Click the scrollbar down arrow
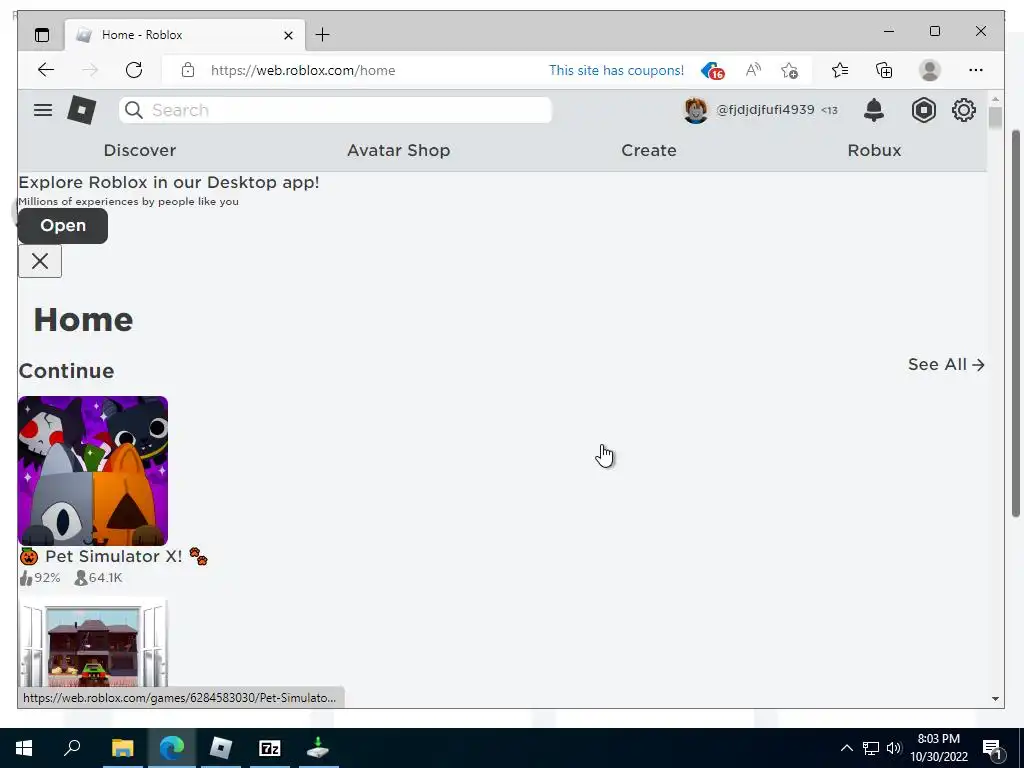The width and height of the screenshot is (1024, 768). 995,699
